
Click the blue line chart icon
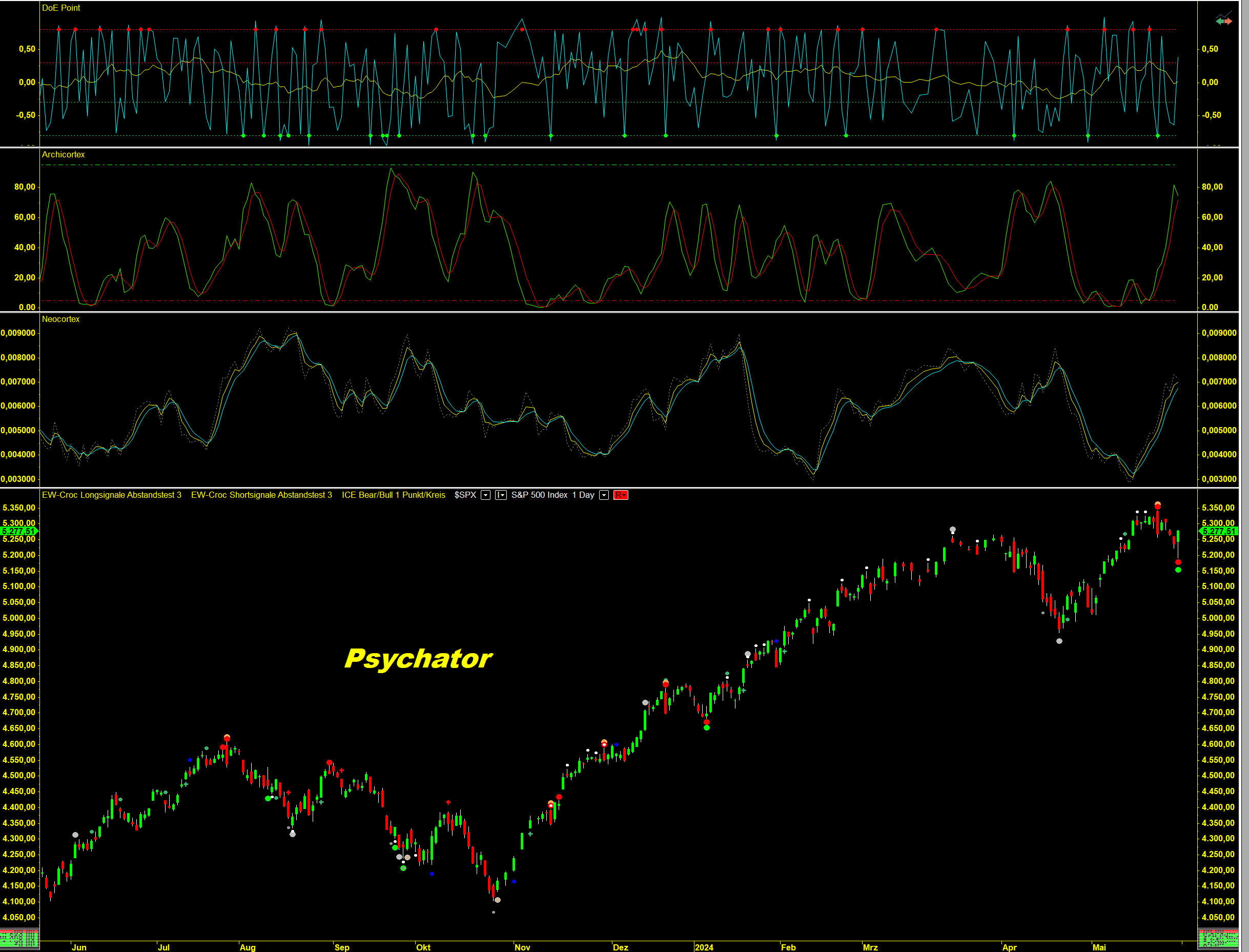1224,15
